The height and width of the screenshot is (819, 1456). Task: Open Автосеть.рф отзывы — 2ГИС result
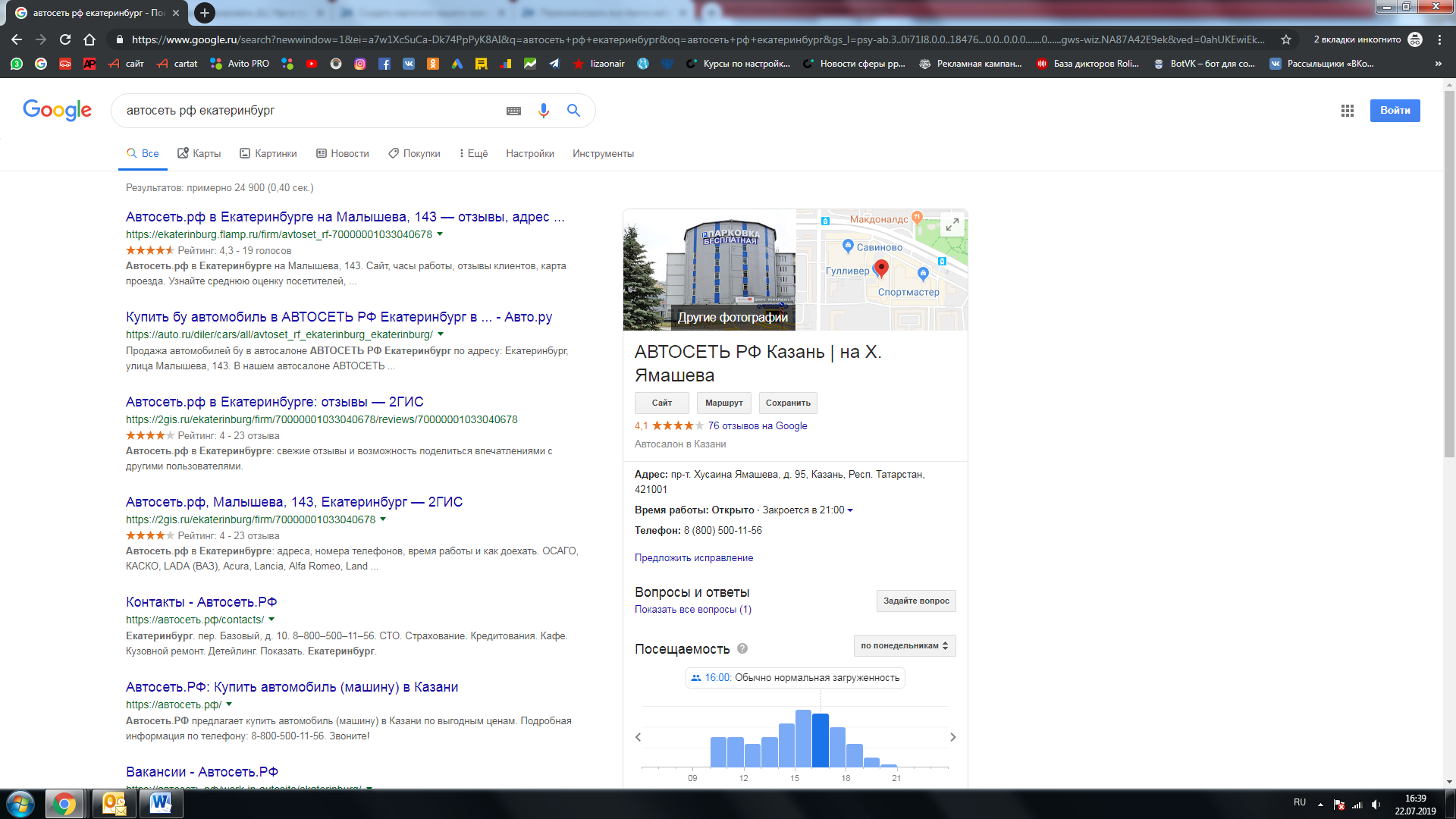(275, 402)
